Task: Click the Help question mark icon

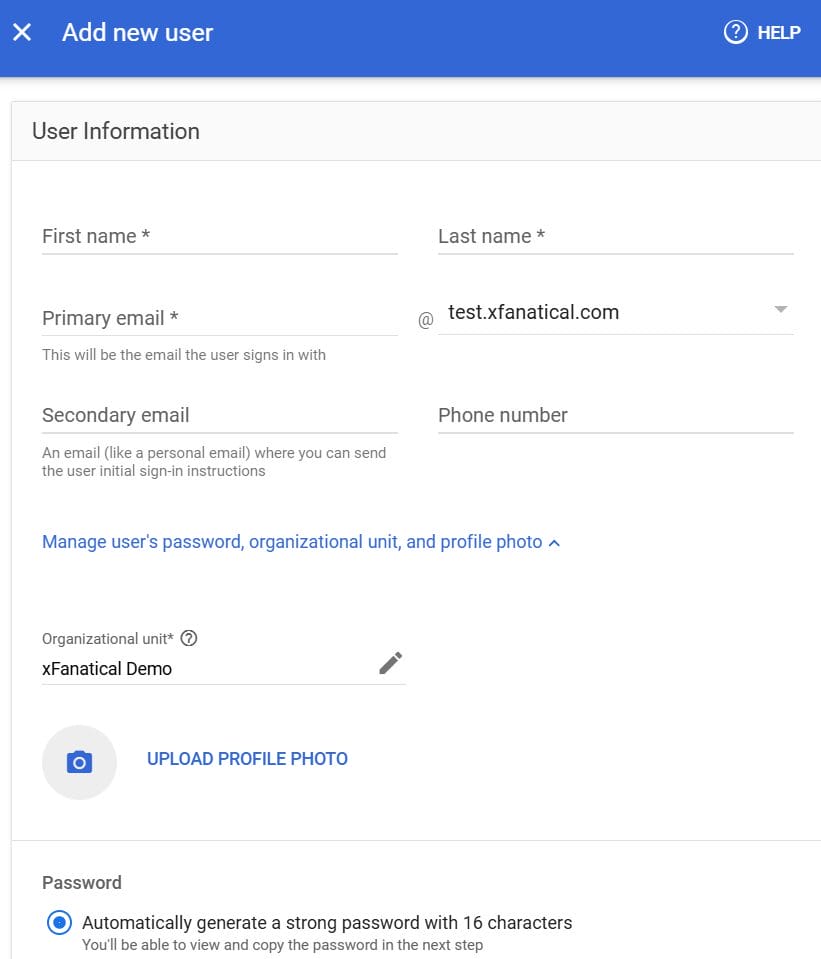Action: click(736, 32)
